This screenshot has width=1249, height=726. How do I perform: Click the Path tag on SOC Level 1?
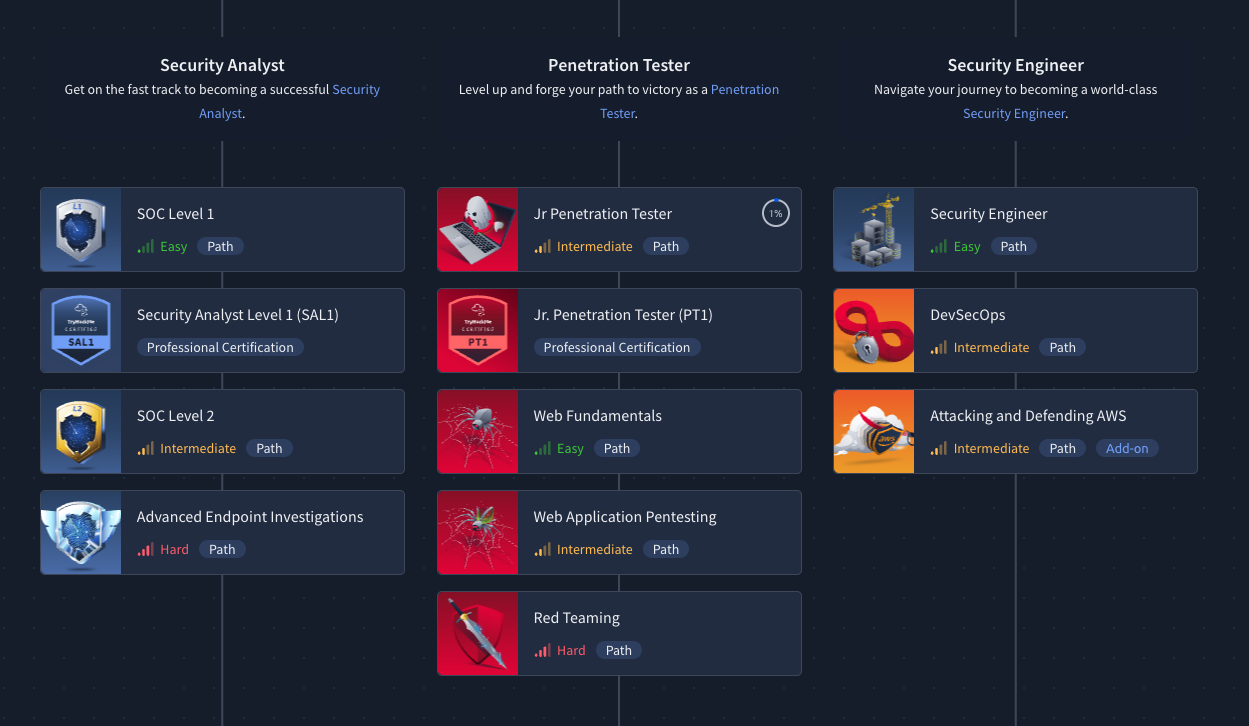220,246
